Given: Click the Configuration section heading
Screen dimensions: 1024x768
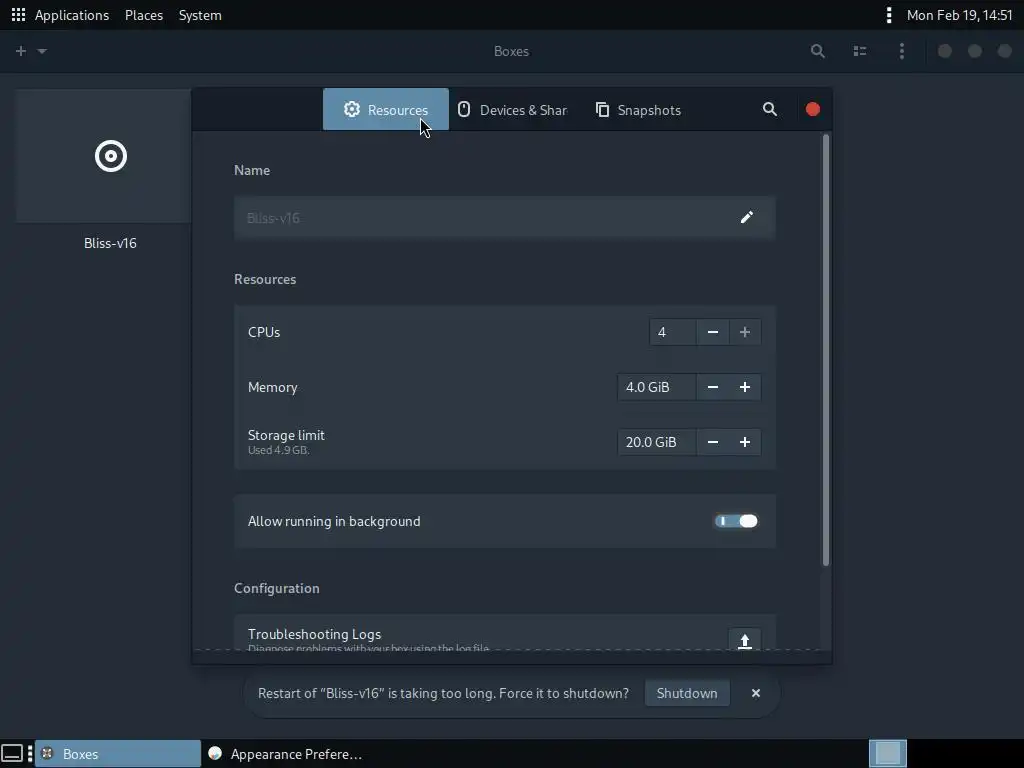Looking at the screenshot, I should 277,588.
